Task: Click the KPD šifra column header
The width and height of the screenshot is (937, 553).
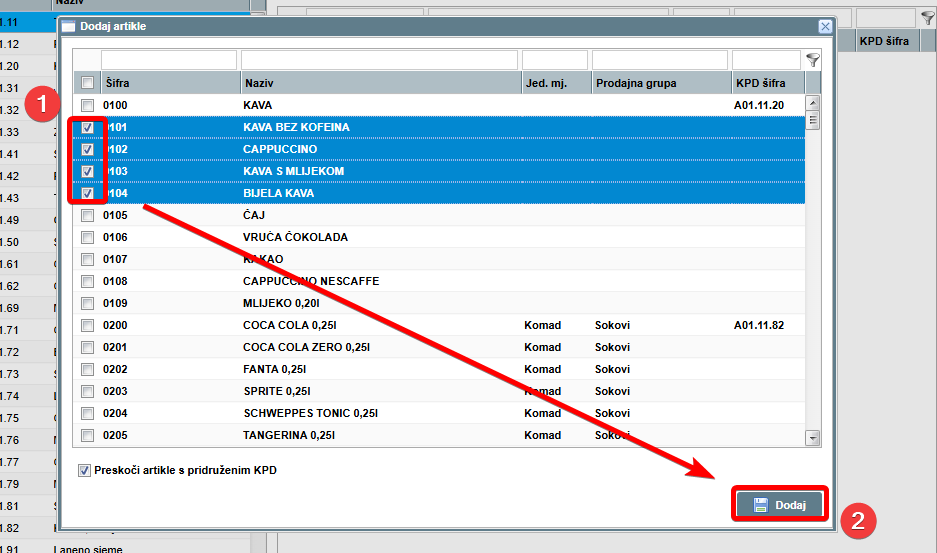Action: click(766, 83)
